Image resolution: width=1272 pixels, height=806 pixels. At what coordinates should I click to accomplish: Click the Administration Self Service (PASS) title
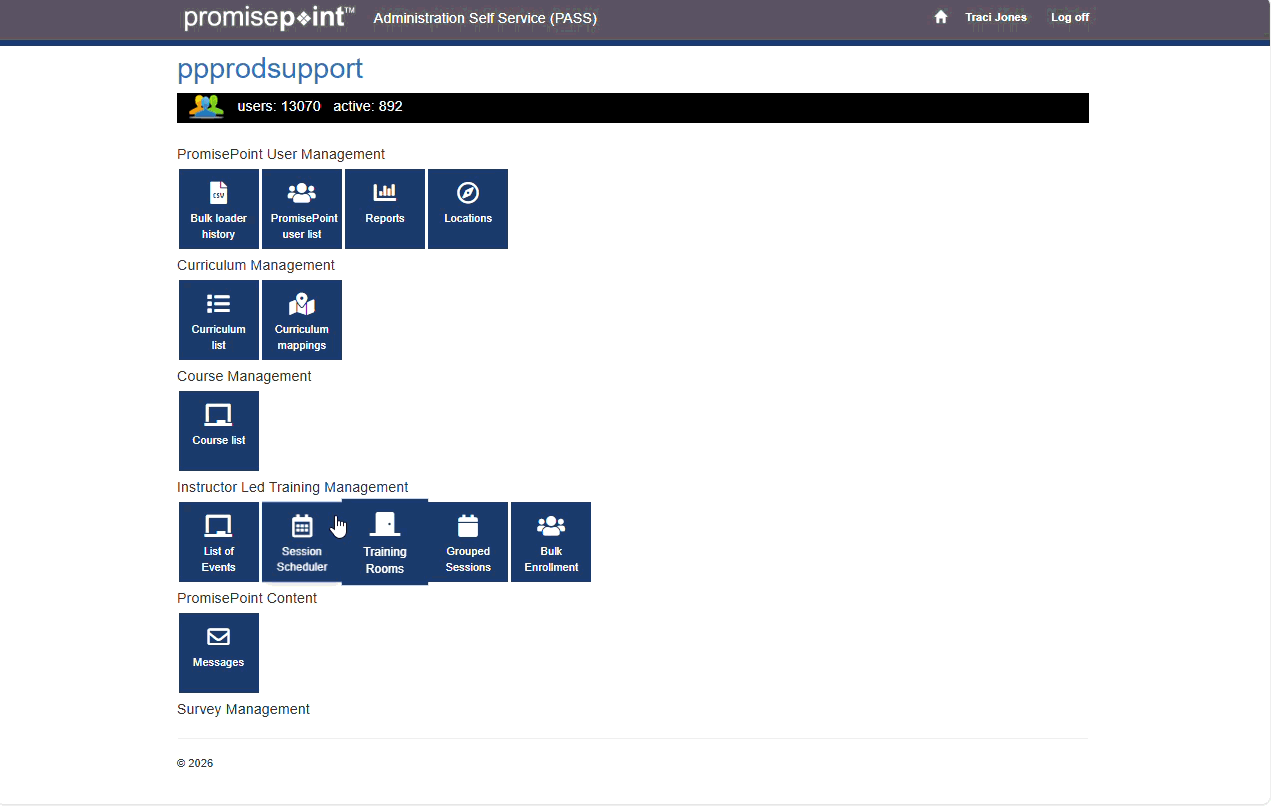(485, 18)
